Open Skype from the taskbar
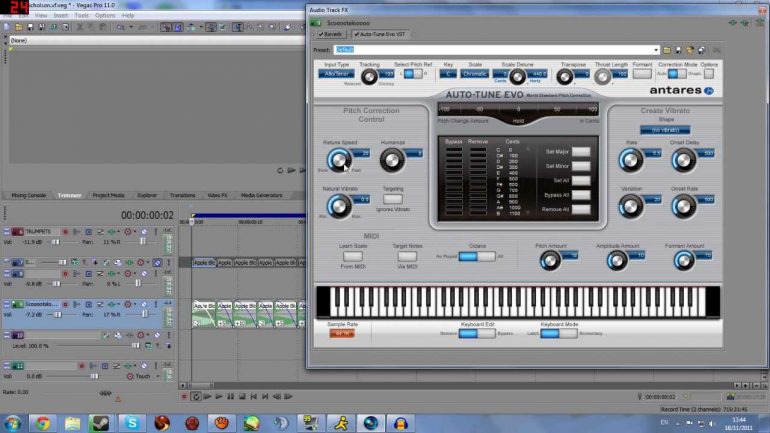This screenshot has height=433, width=770. click(x=132, y=423)
